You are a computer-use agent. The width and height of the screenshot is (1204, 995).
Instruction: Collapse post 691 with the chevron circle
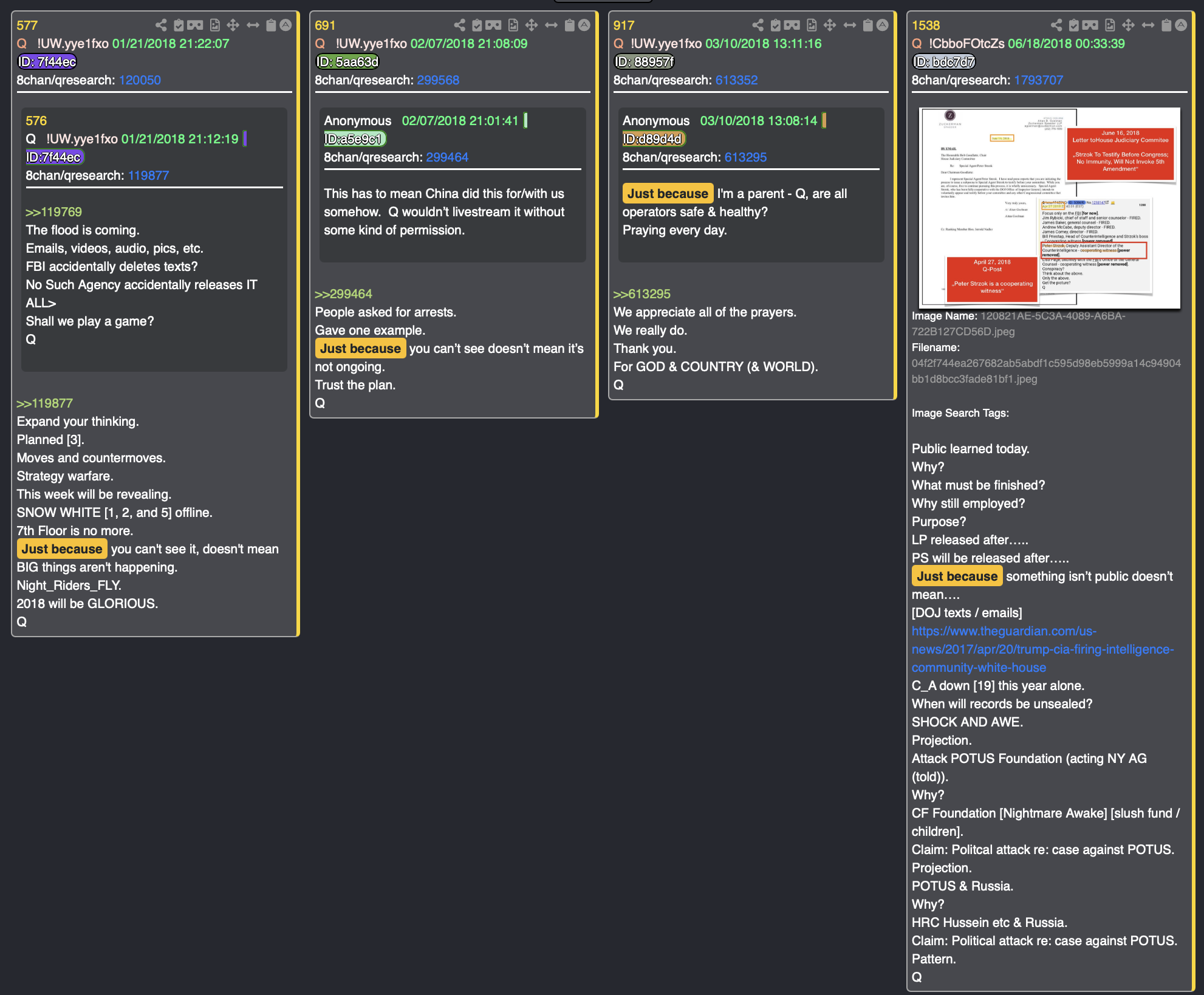pos(584,25)
